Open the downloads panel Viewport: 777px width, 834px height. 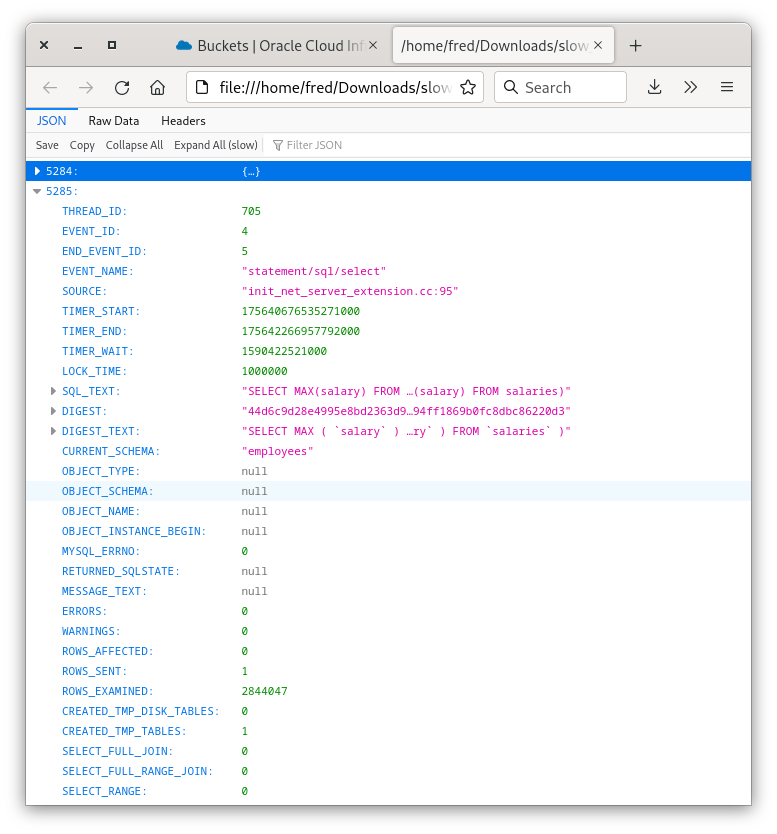[654, 87]
